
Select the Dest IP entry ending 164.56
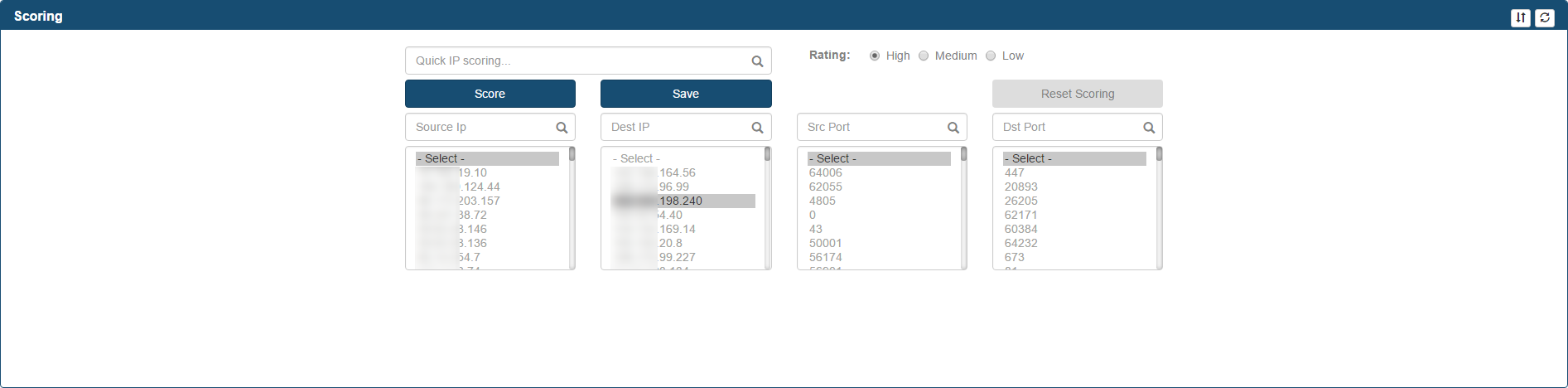click(678, 172)
